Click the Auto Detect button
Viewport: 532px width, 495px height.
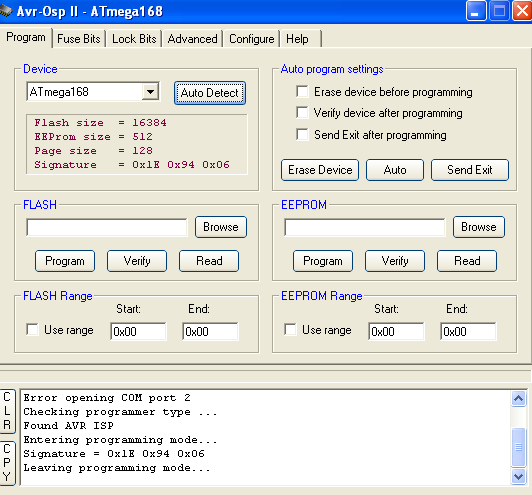tap(210, 93)
